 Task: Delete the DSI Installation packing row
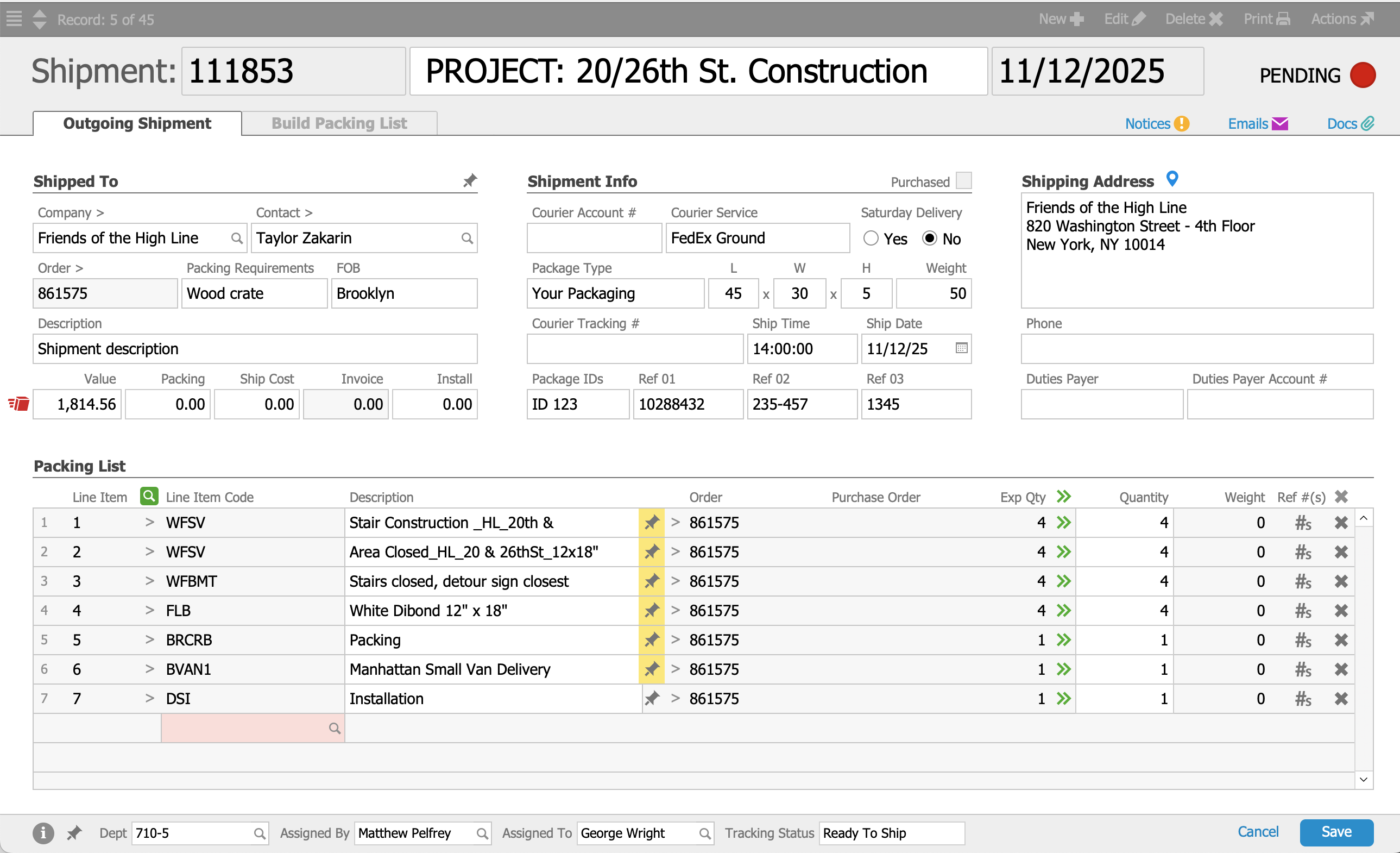(x=1340, y=698)
